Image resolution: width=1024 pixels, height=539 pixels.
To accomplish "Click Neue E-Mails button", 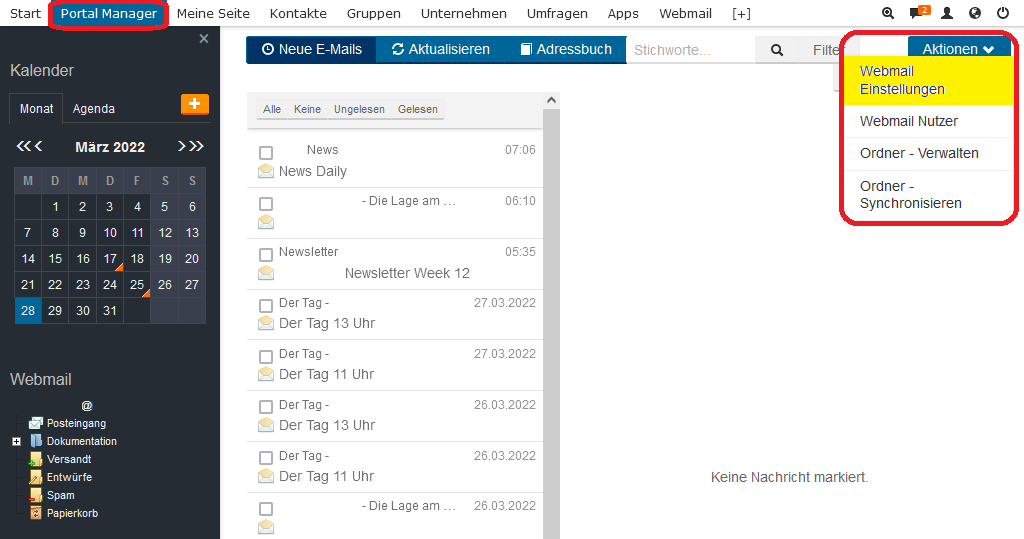I will coord(312,49).
